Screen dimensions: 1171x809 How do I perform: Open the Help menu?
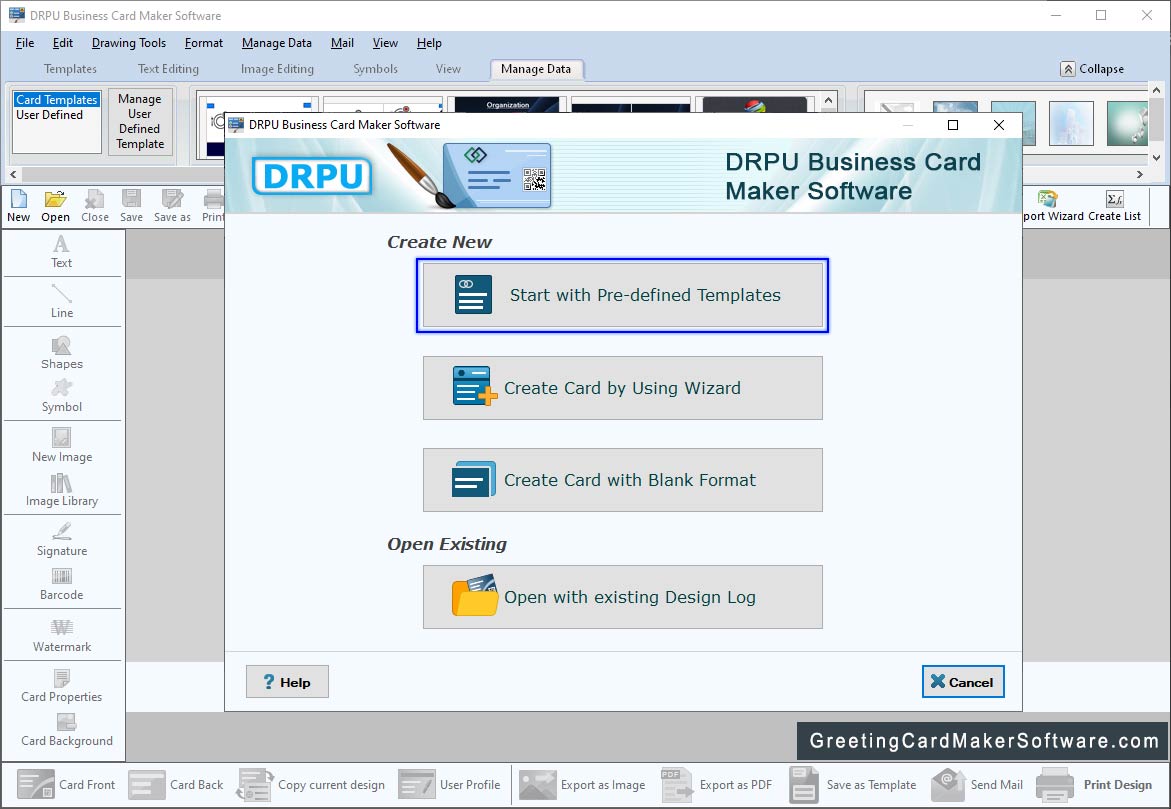(x=429, y=43)
